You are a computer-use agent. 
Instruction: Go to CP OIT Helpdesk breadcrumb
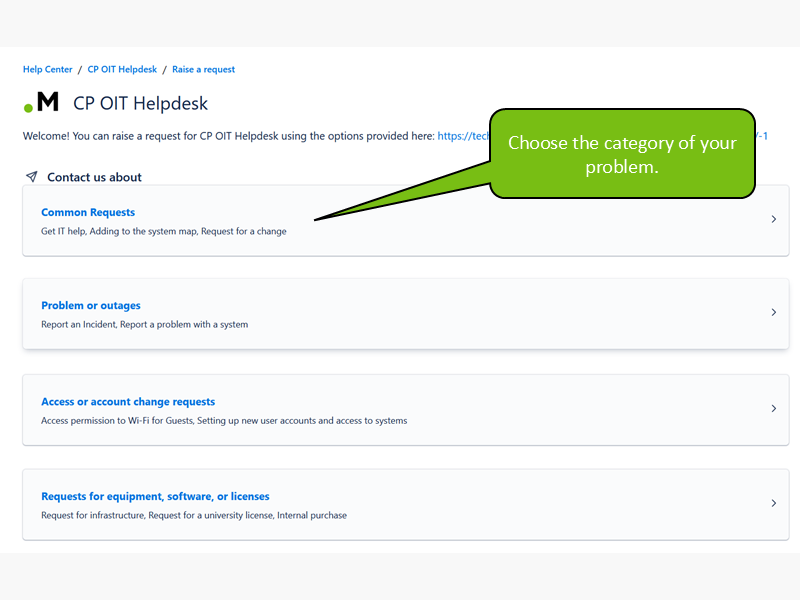click(122, 69)
